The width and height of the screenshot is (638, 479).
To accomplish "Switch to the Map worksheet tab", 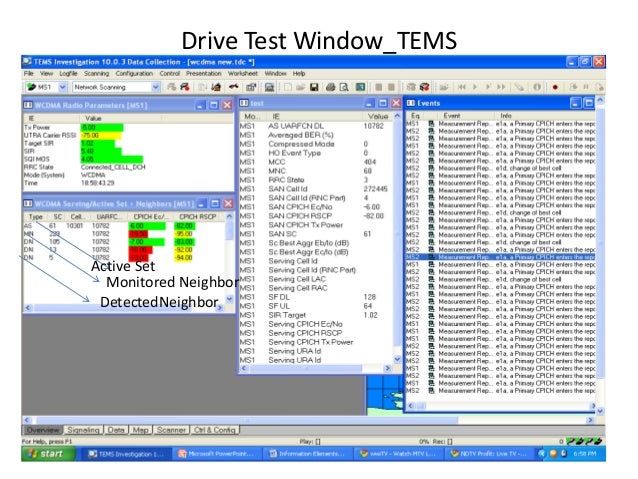I will point(140,430).
